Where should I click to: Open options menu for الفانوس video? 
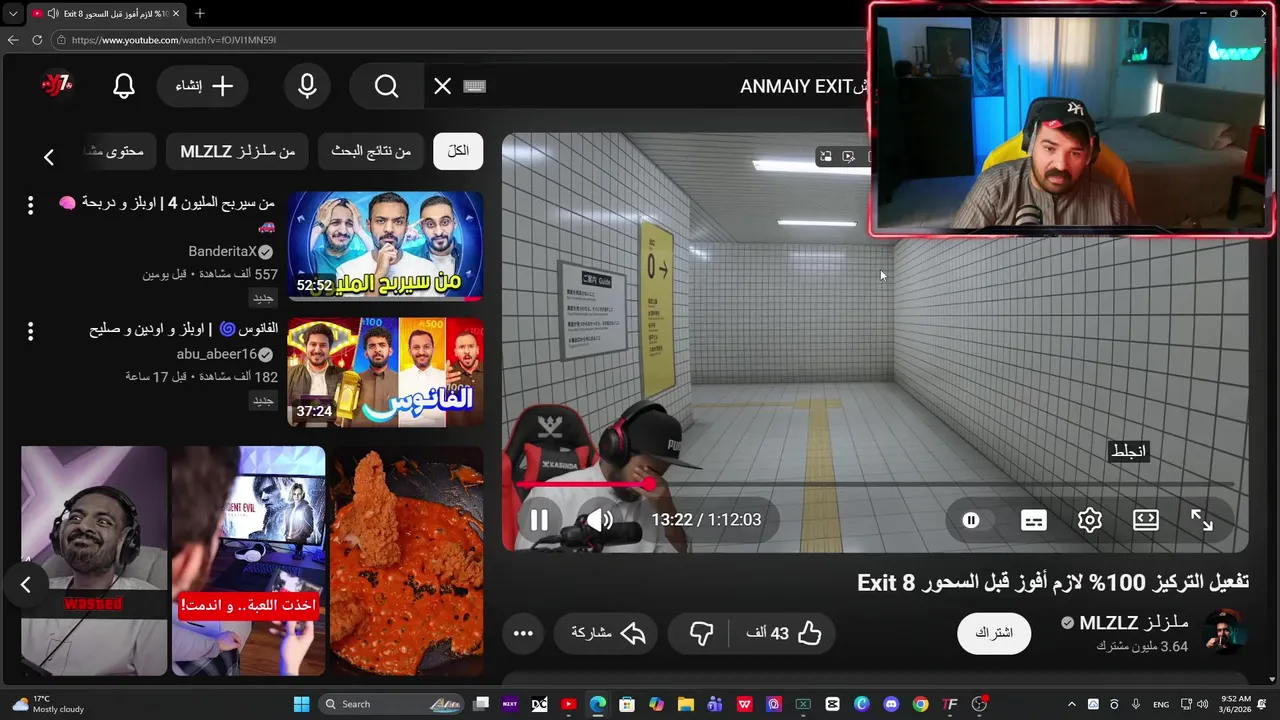point(30,331)
